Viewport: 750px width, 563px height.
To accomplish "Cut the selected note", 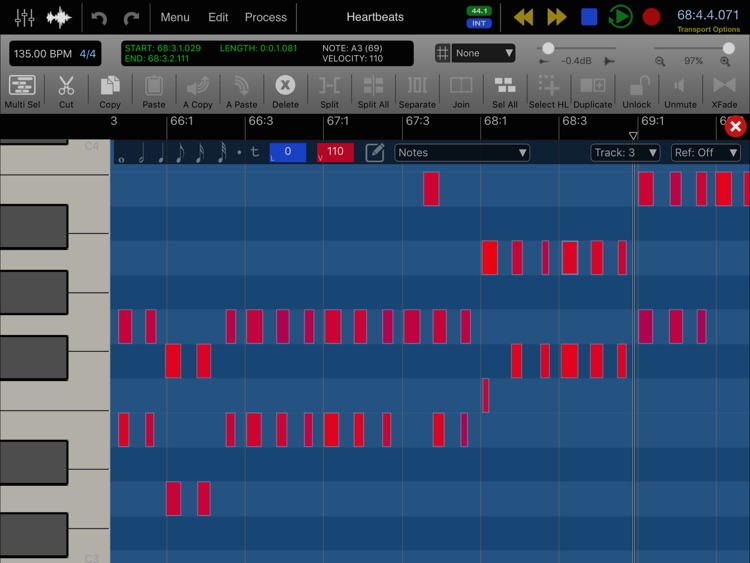I will pyautogui.click(x=66, y=92).
